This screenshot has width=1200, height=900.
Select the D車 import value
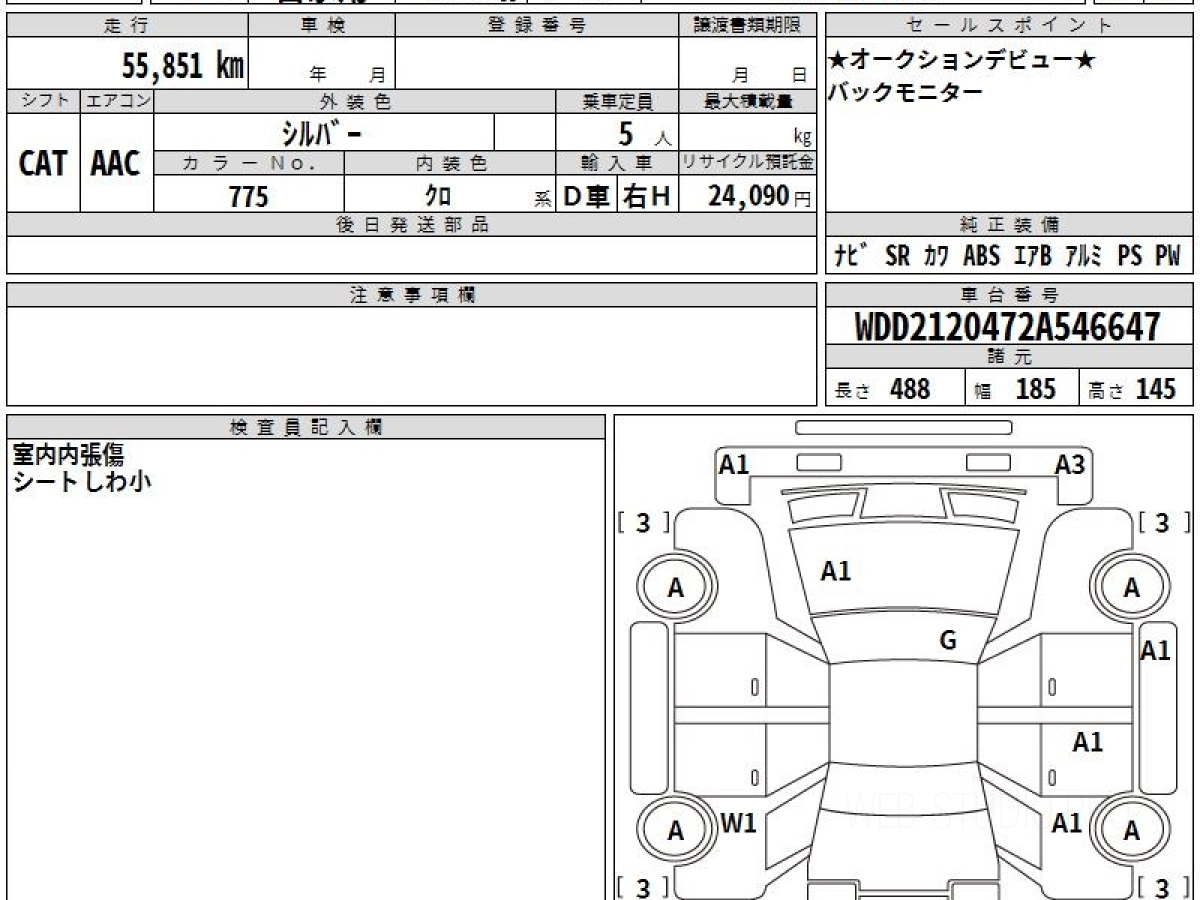pyautogui.click(x=587, y=196)
